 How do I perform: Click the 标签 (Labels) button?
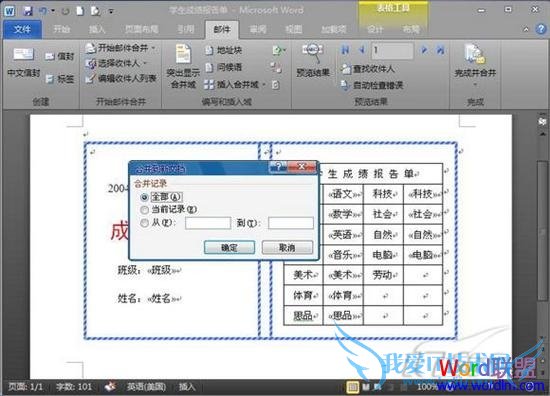(60, 79)
